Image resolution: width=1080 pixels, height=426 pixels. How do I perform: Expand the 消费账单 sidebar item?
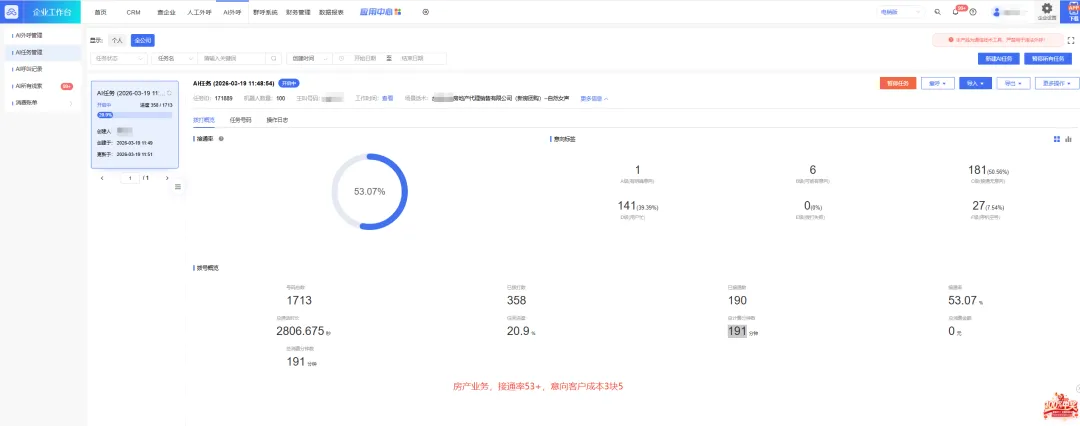pos(43,103)
